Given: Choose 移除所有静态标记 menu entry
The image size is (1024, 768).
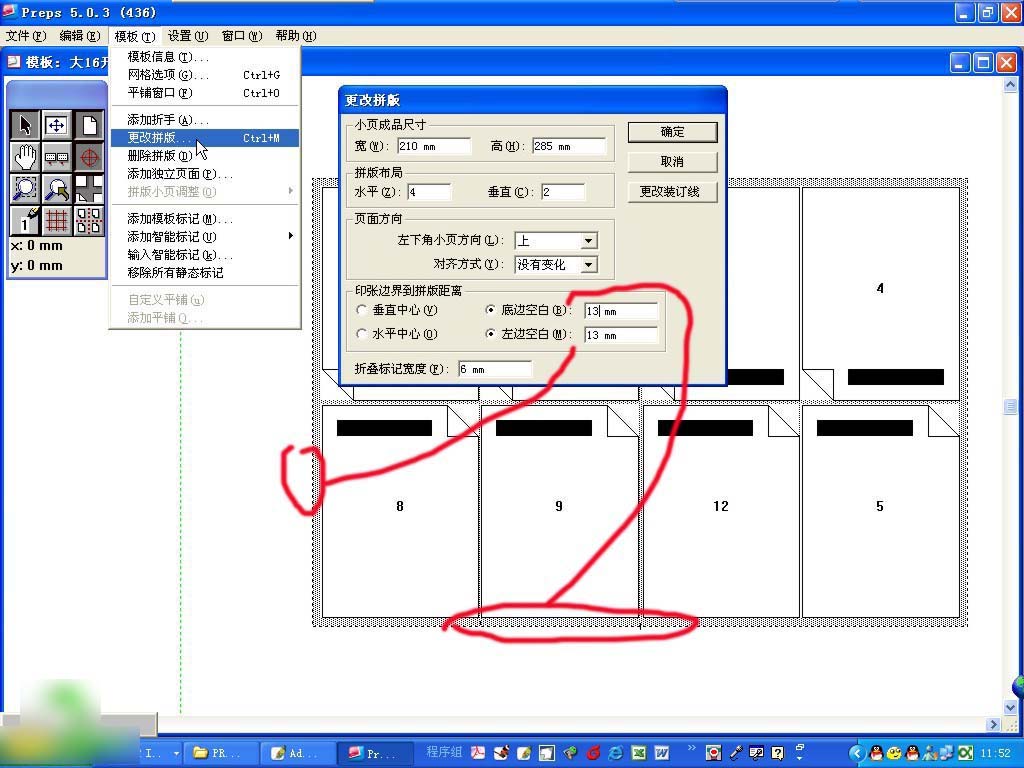Looking at the screenshot, I should pyautogui.click(x=204, y=272).
